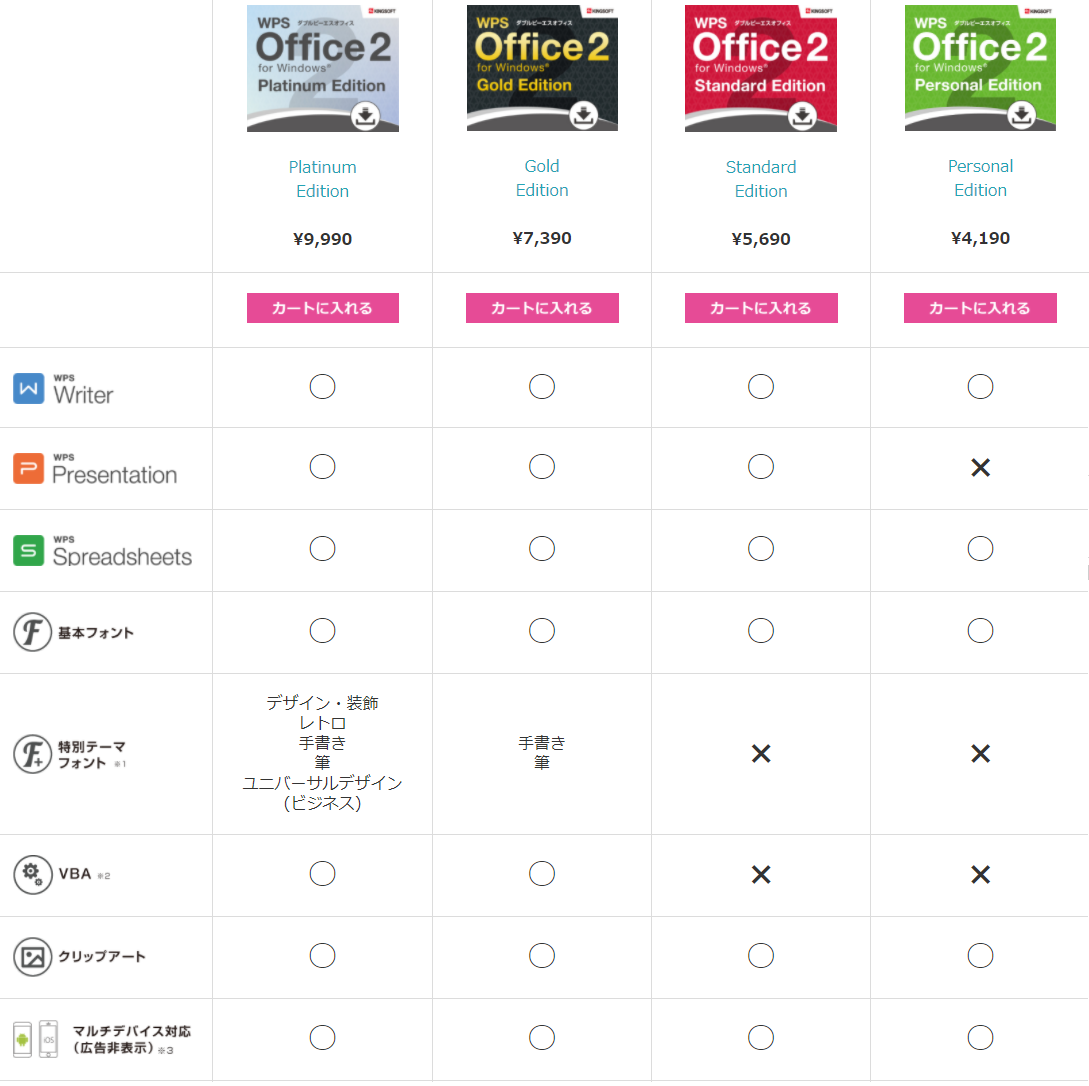Click Gold's circle mark for Presentation

[x=542, y=467]
